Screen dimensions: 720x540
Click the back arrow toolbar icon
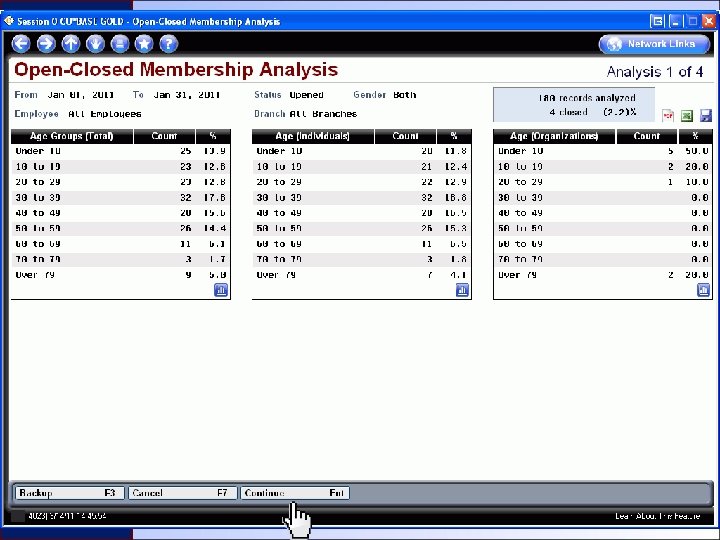point(21,44)
